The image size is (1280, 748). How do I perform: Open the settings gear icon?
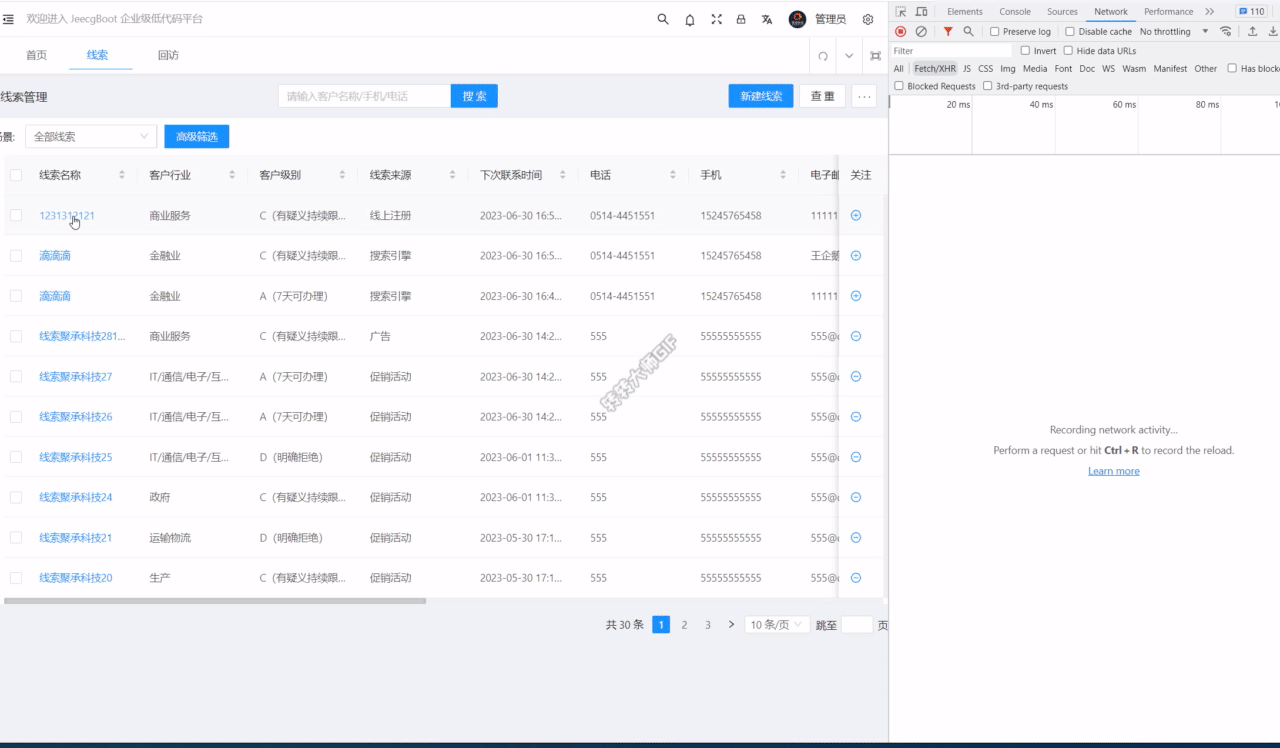tap(868, 18)
